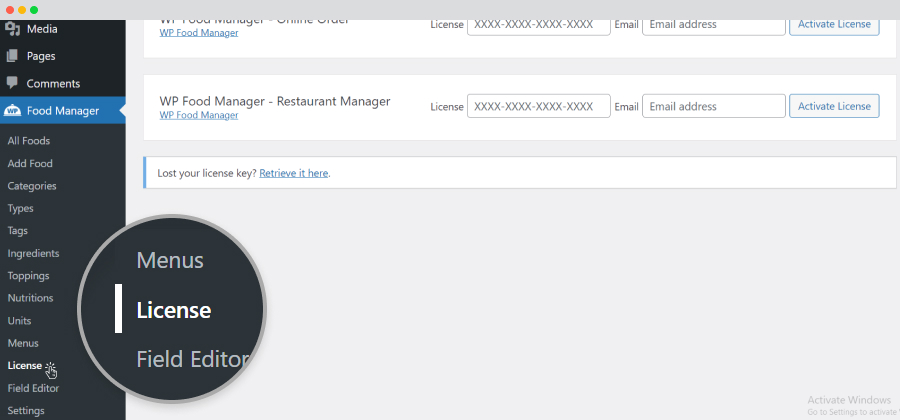The height and width of the screenshot is (420, 900).
Task: Open Field Editor in the sidebar
Action: 33,388
